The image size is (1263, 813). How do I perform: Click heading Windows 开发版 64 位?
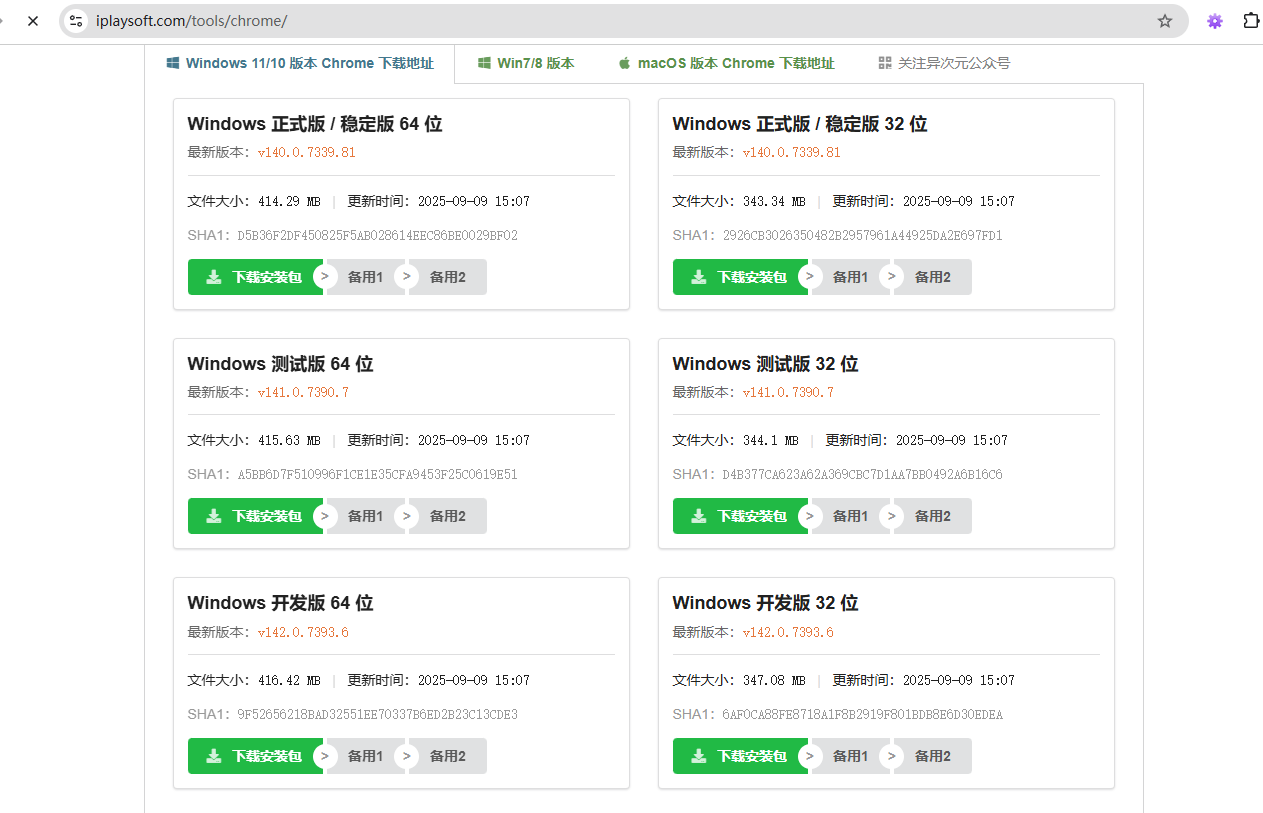coord(280,603)
